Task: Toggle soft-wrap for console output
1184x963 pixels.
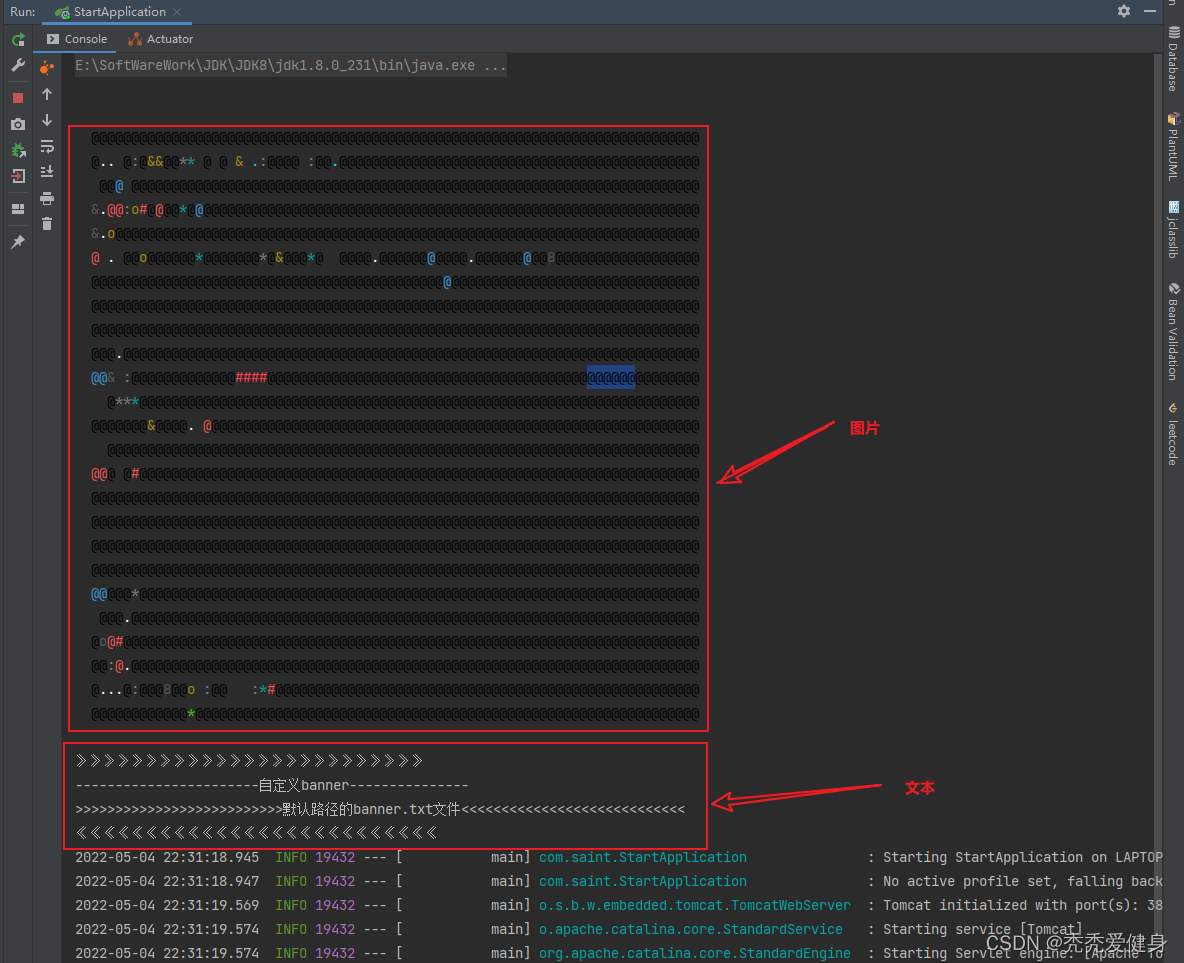Action: pyautogui.click(x=47, y=146)
